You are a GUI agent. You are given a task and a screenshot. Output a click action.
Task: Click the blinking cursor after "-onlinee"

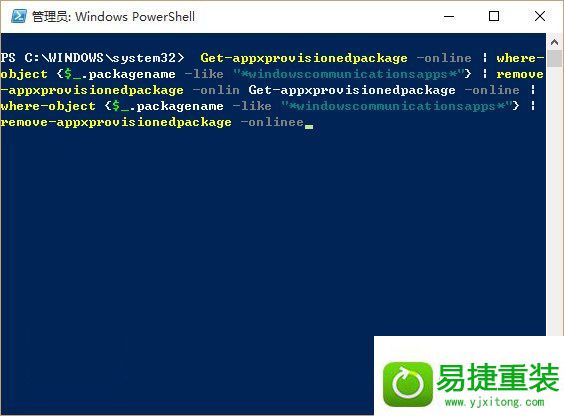[x=309, y=126]
